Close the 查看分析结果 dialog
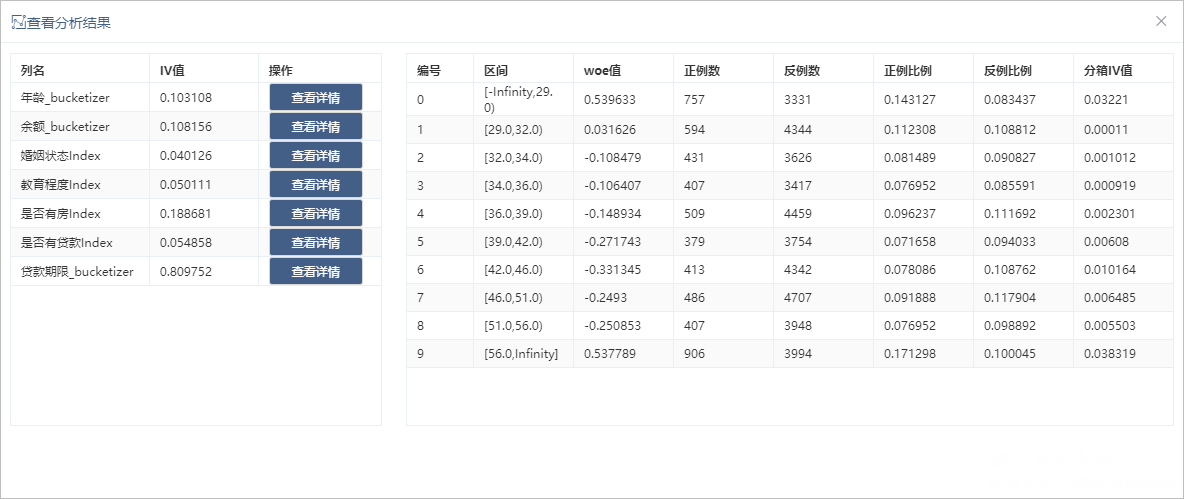1184x499 pixels. (1161, 21)
